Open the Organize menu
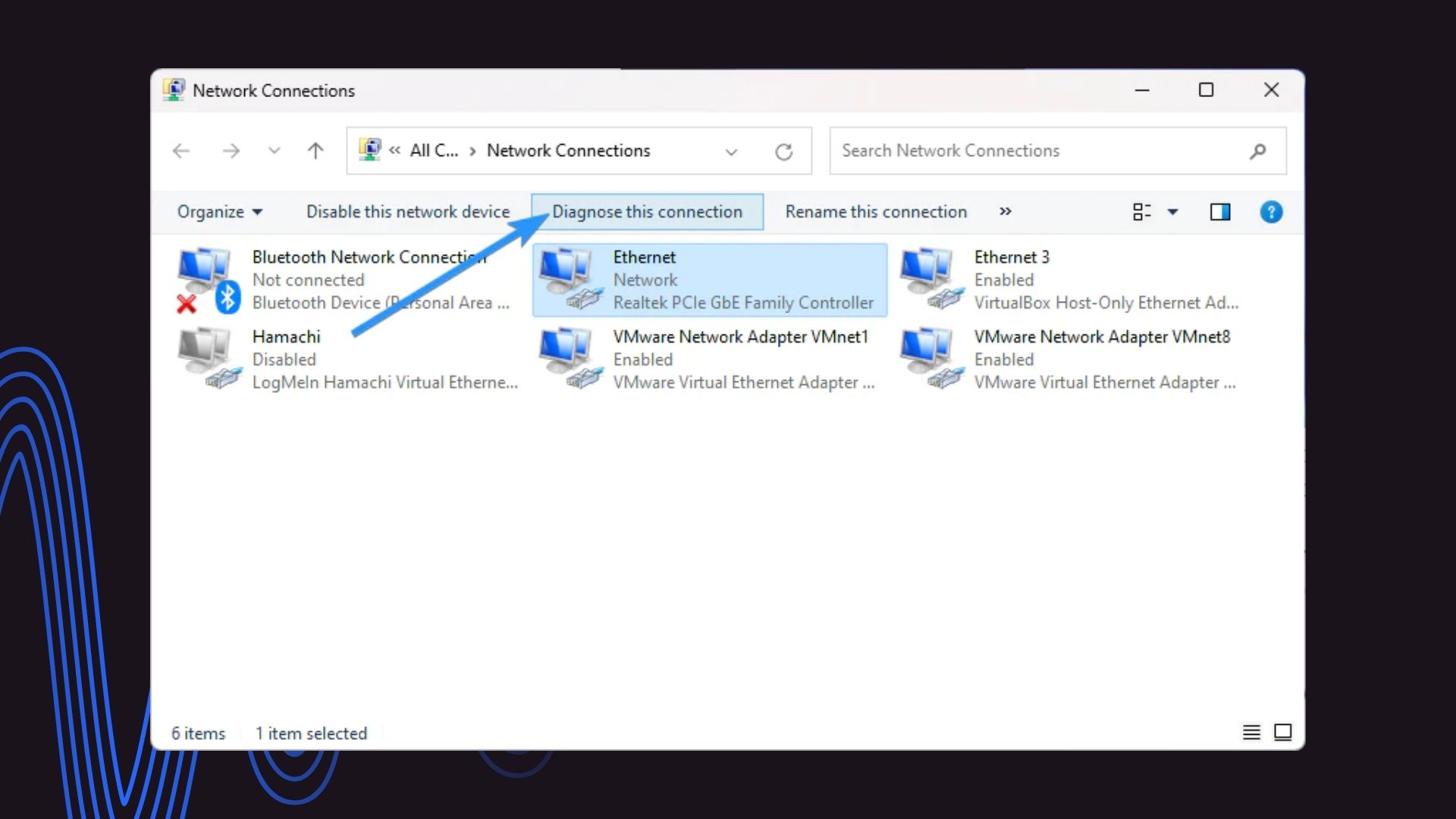This screenshot has height=819, width=1456. [219, 212]
